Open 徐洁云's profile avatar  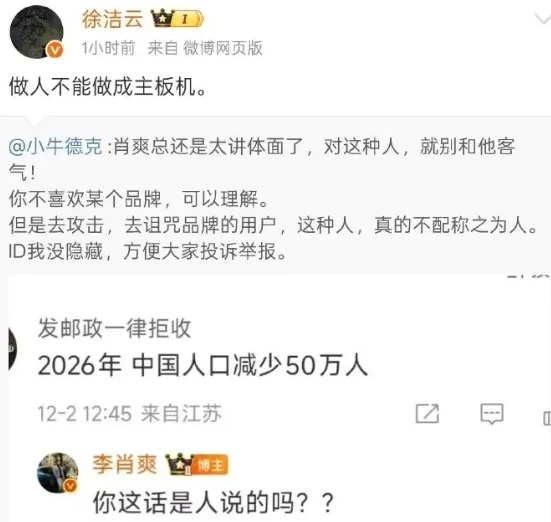(x=37, y=32)
